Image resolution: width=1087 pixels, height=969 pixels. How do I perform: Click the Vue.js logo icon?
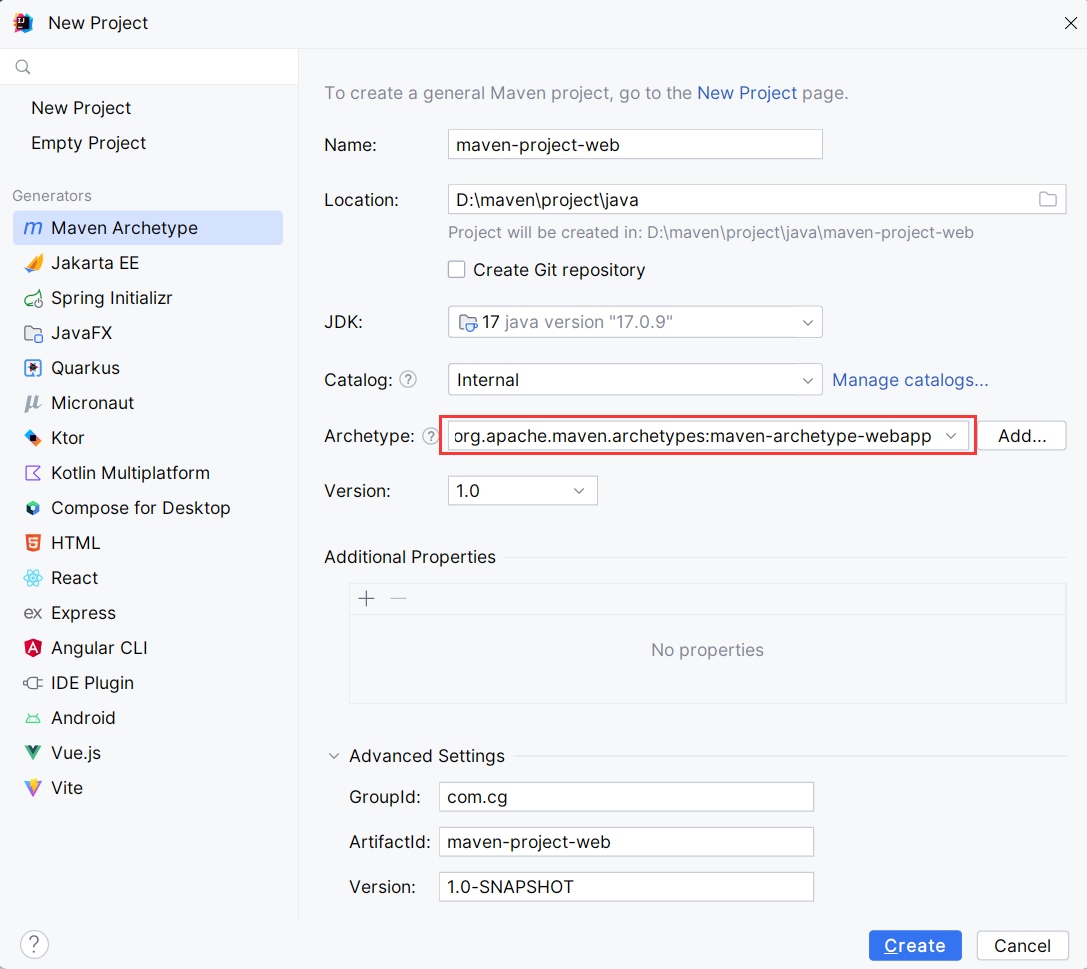[x=33, y=753]
